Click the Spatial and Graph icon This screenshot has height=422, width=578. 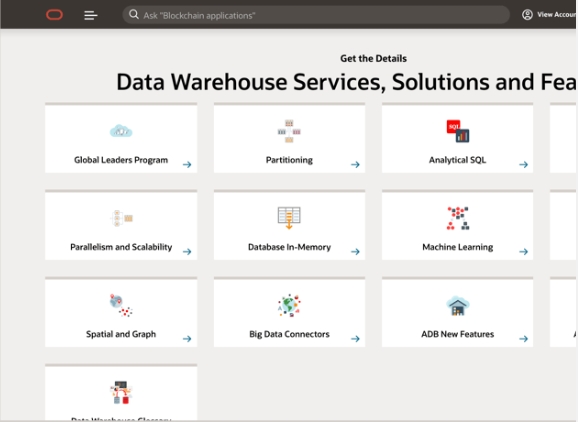121,305
